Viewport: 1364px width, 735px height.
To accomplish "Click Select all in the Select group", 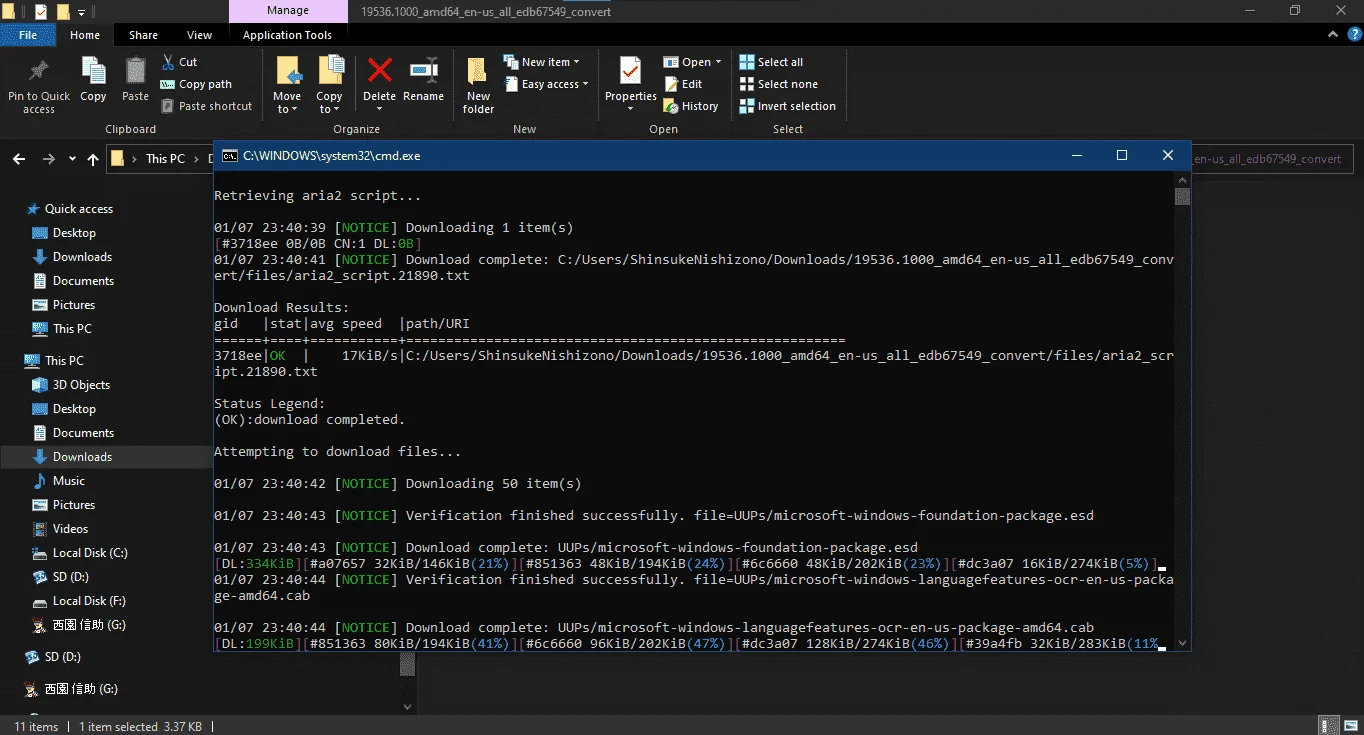I will 771,62.
